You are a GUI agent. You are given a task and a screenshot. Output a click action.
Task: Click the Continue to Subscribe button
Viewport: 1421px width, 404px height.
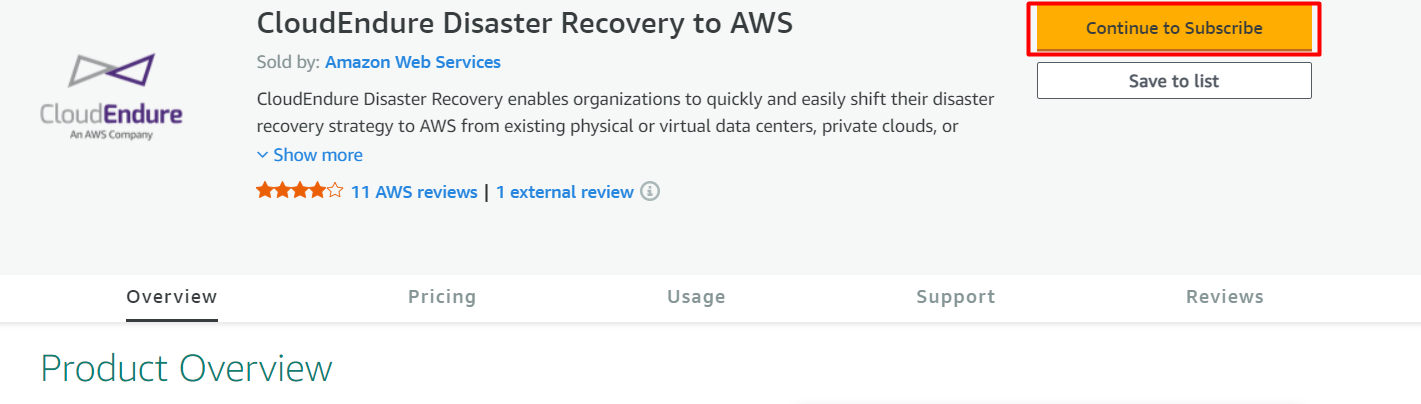[1174, 28]
